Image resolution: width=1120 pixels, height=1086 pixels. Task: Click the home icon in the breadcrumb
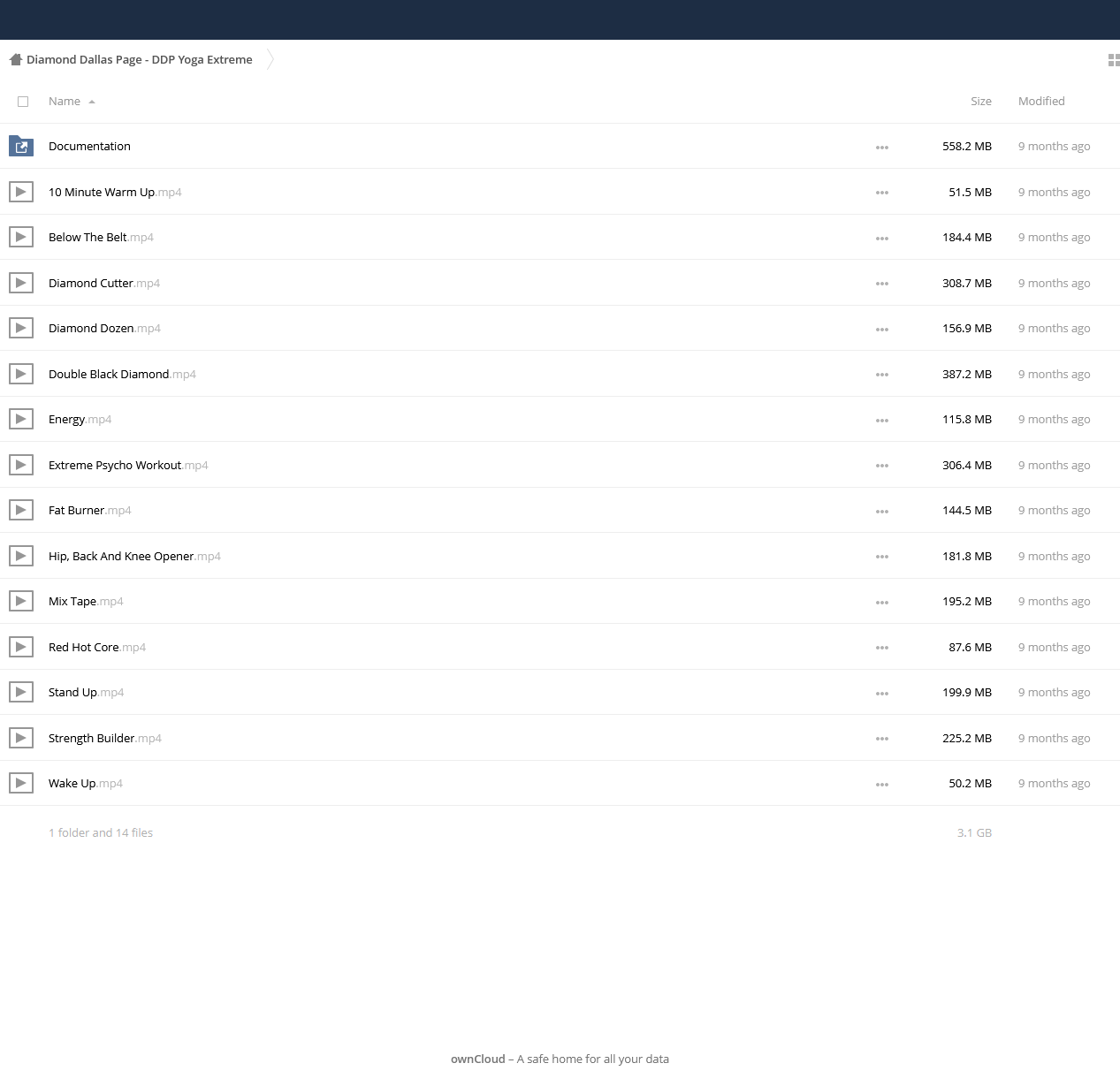pos(16,59)
